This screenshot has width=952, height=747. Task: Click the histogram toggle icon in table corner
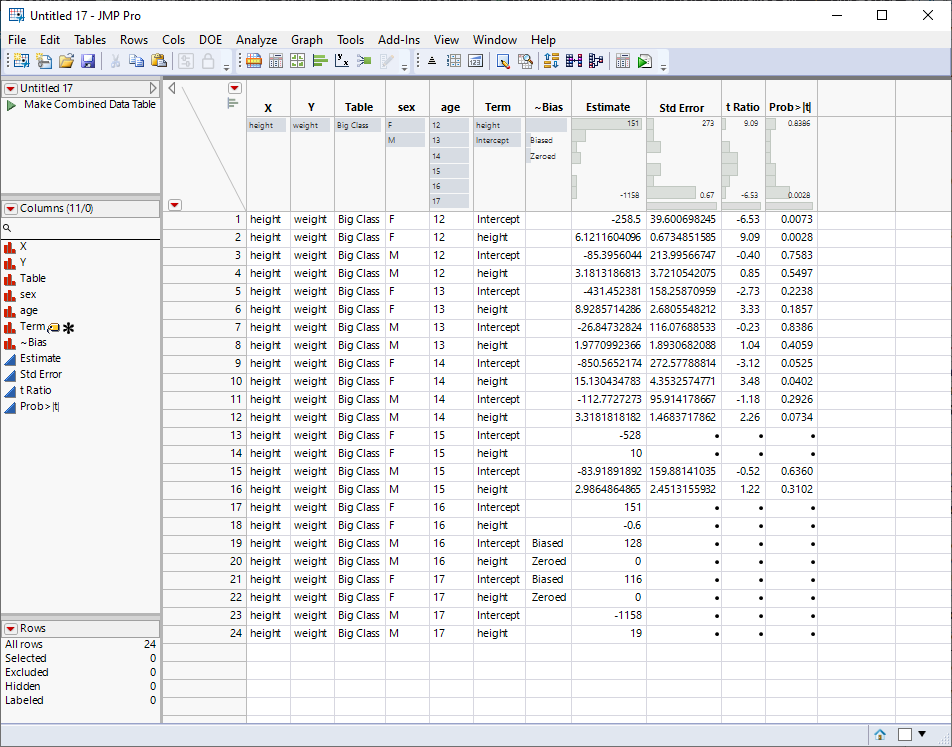click(233, 103)
